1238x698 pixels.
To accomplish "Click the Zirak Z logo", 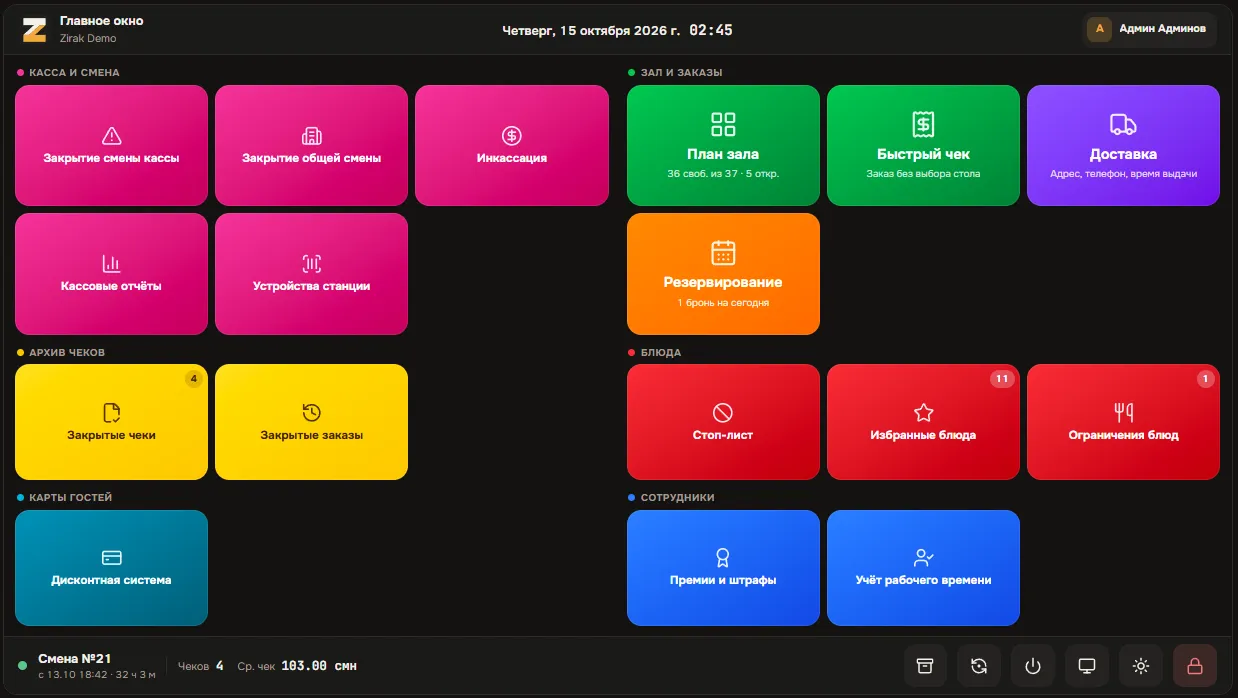I will tap(35, 30).
